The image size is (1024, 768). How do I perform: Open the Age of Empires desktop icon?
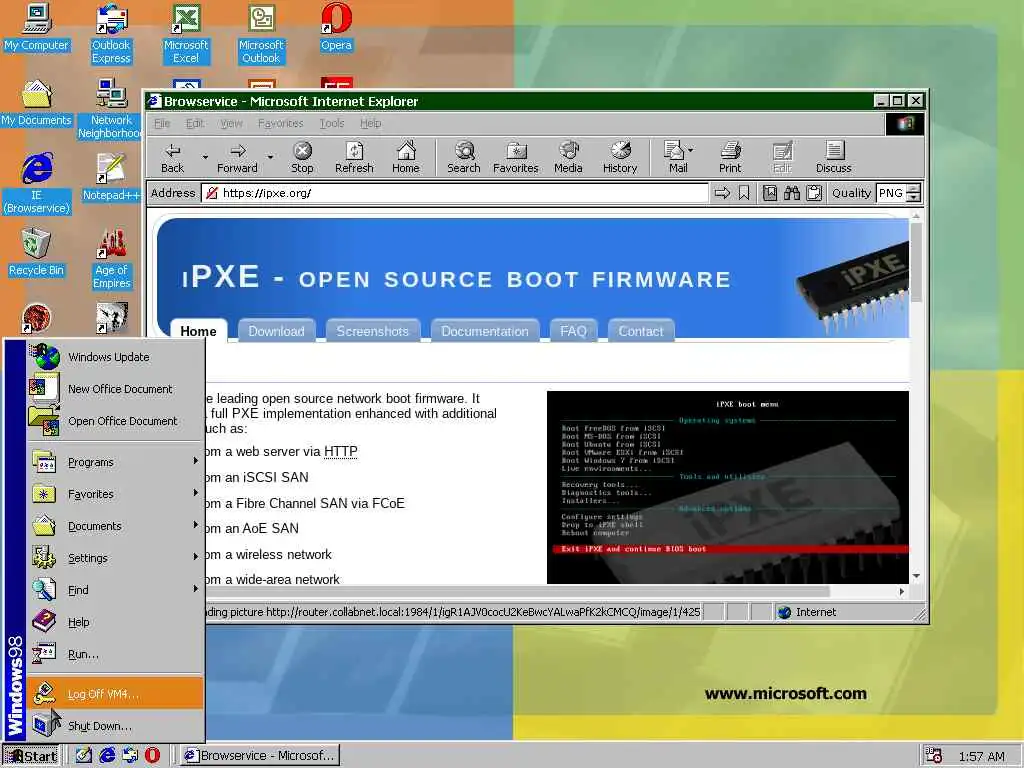pos(112,259)
